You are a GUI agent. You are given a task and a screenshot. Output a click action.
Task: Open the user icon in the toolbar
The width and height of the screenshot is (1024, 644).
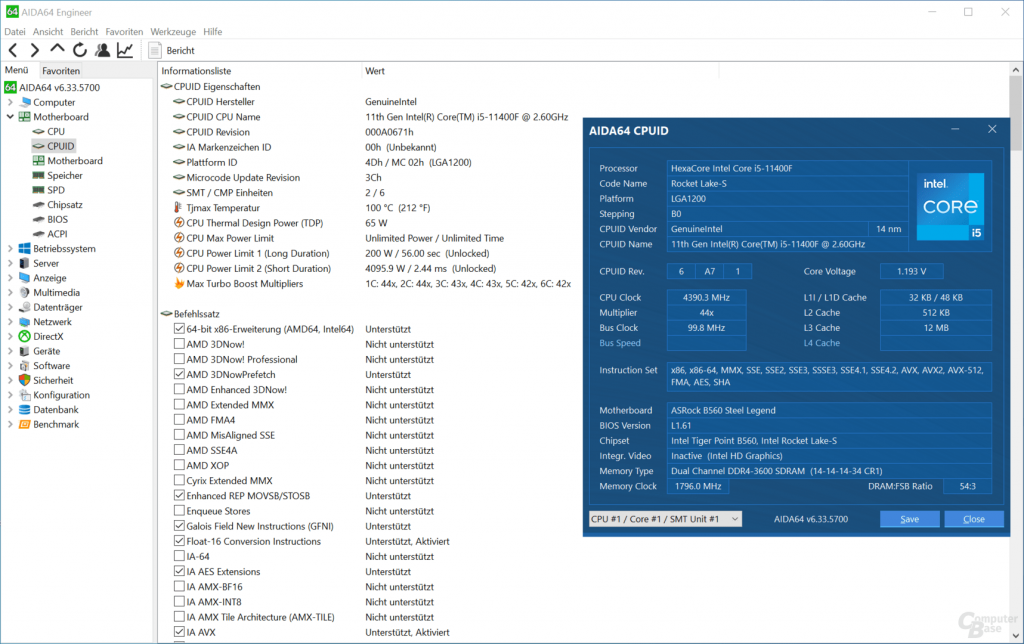click(103, 50)
